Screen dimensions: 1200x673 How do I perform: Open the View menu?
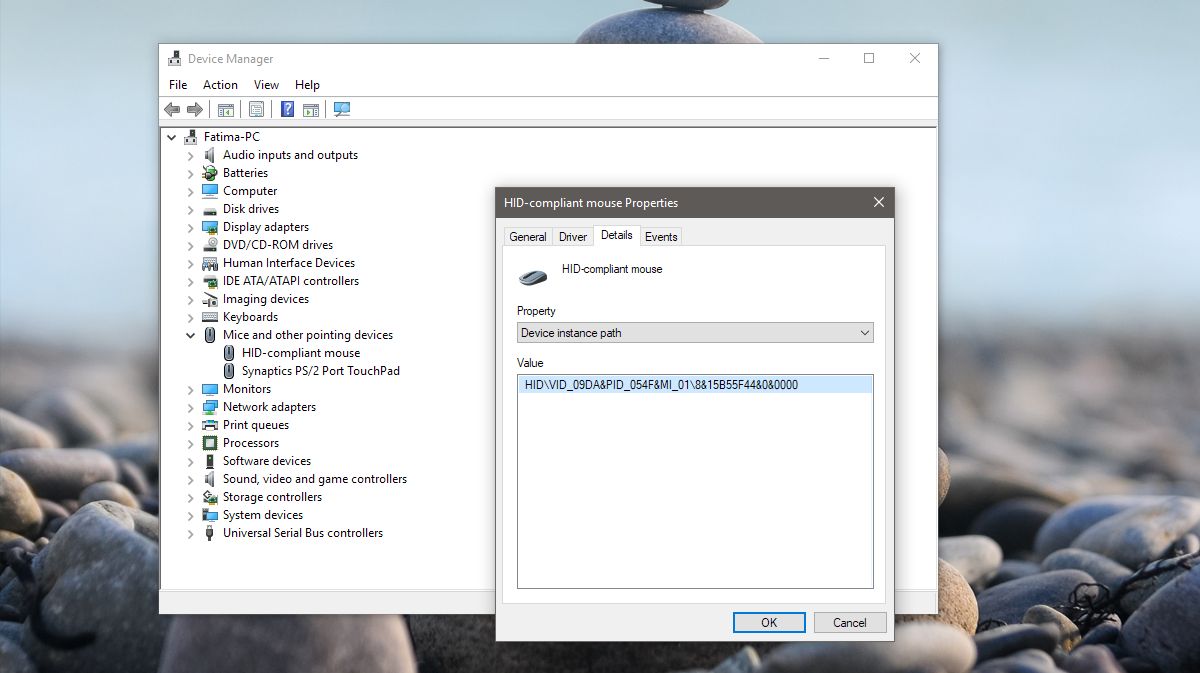266,85
